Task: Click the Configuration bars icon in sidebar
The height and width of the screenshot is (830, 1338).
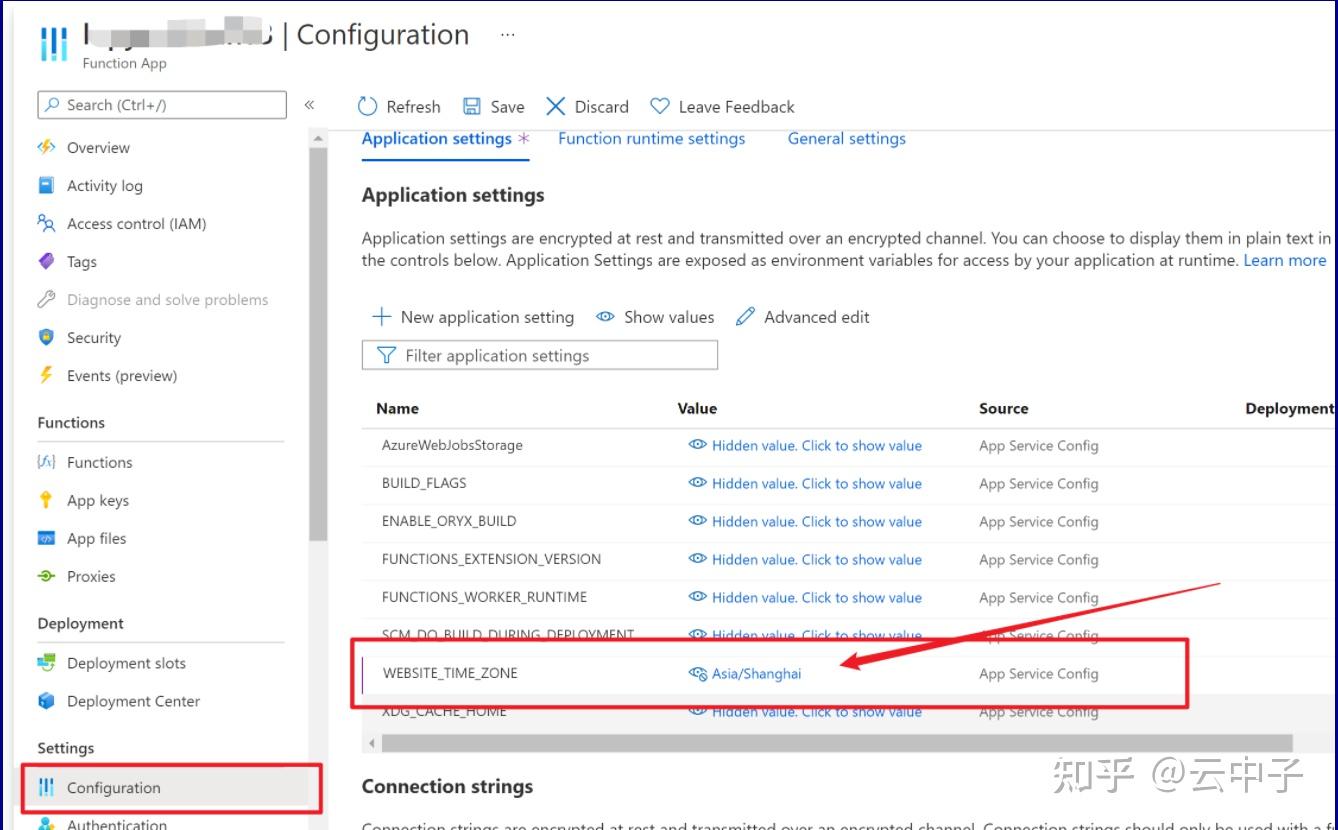Action: 46,787
